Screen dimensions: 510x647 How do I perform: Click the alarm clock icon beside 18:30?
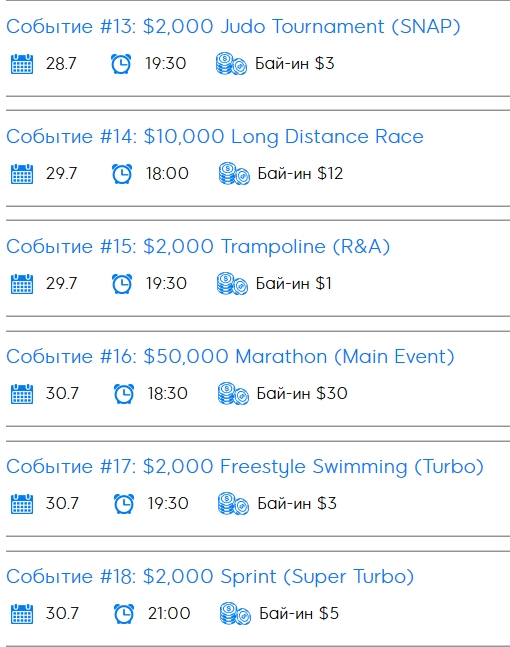[x=124, y=394]
